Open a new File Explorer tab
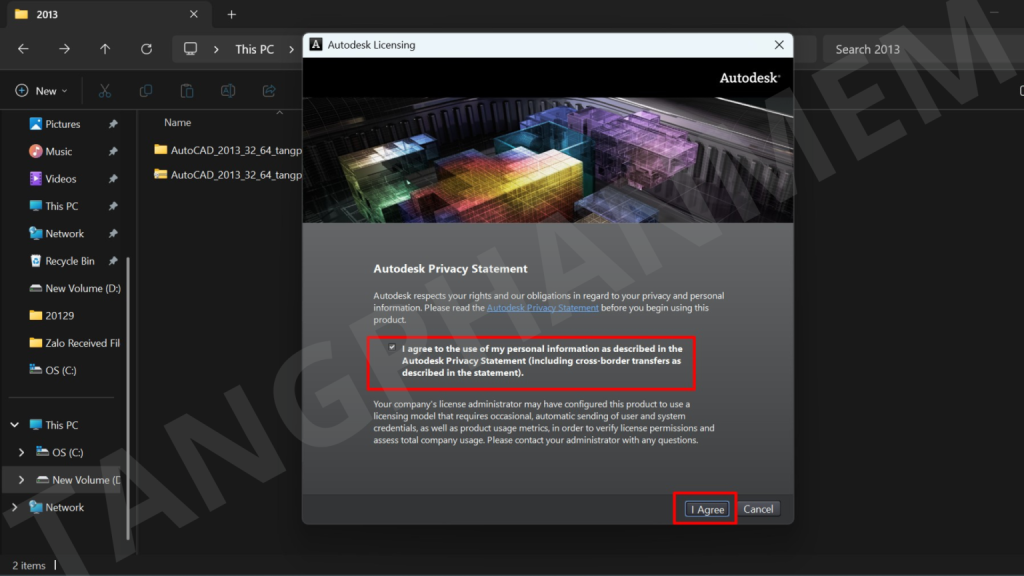 232,14
